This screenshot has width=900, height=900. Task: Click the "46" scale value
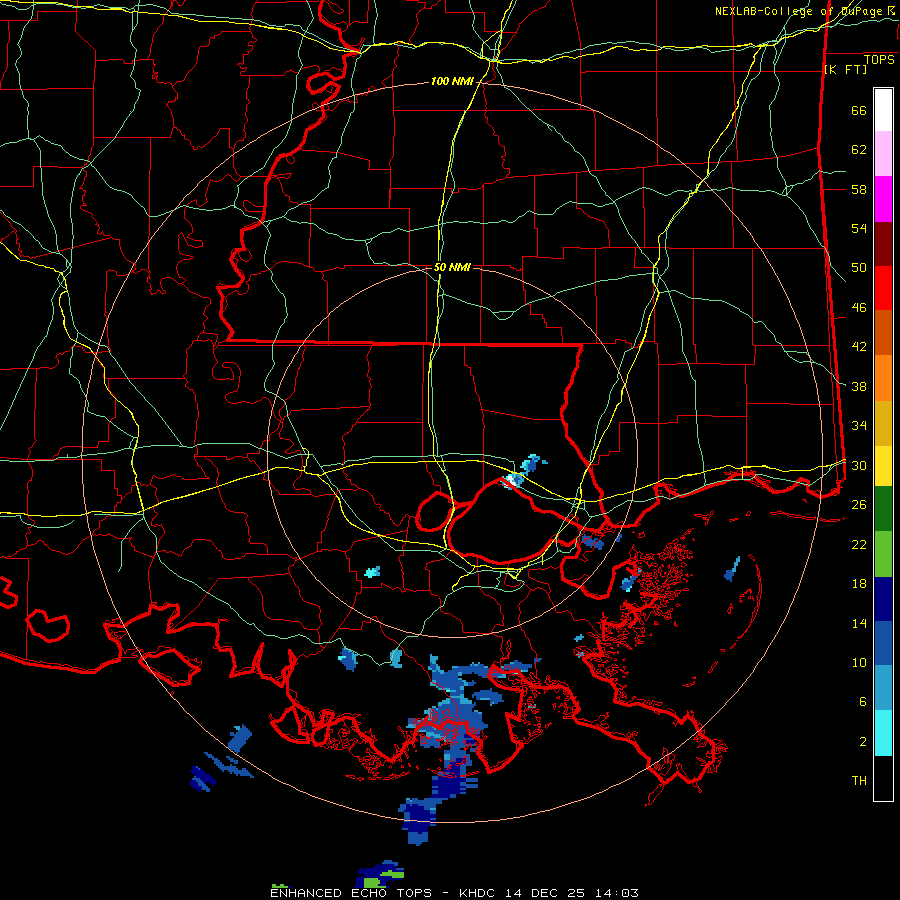click(x=859, y=308)
